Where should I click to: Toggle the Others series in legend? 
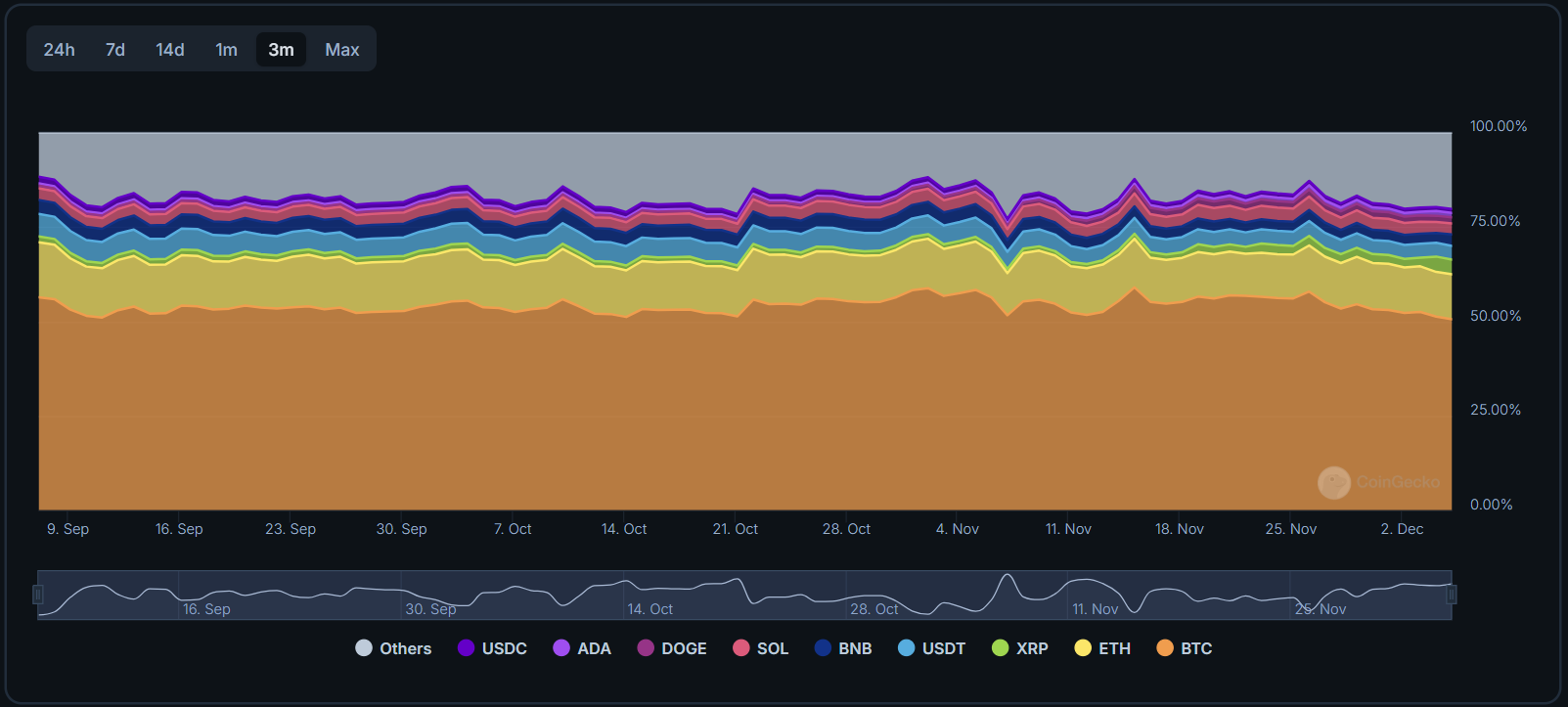[x=393, y=648]
